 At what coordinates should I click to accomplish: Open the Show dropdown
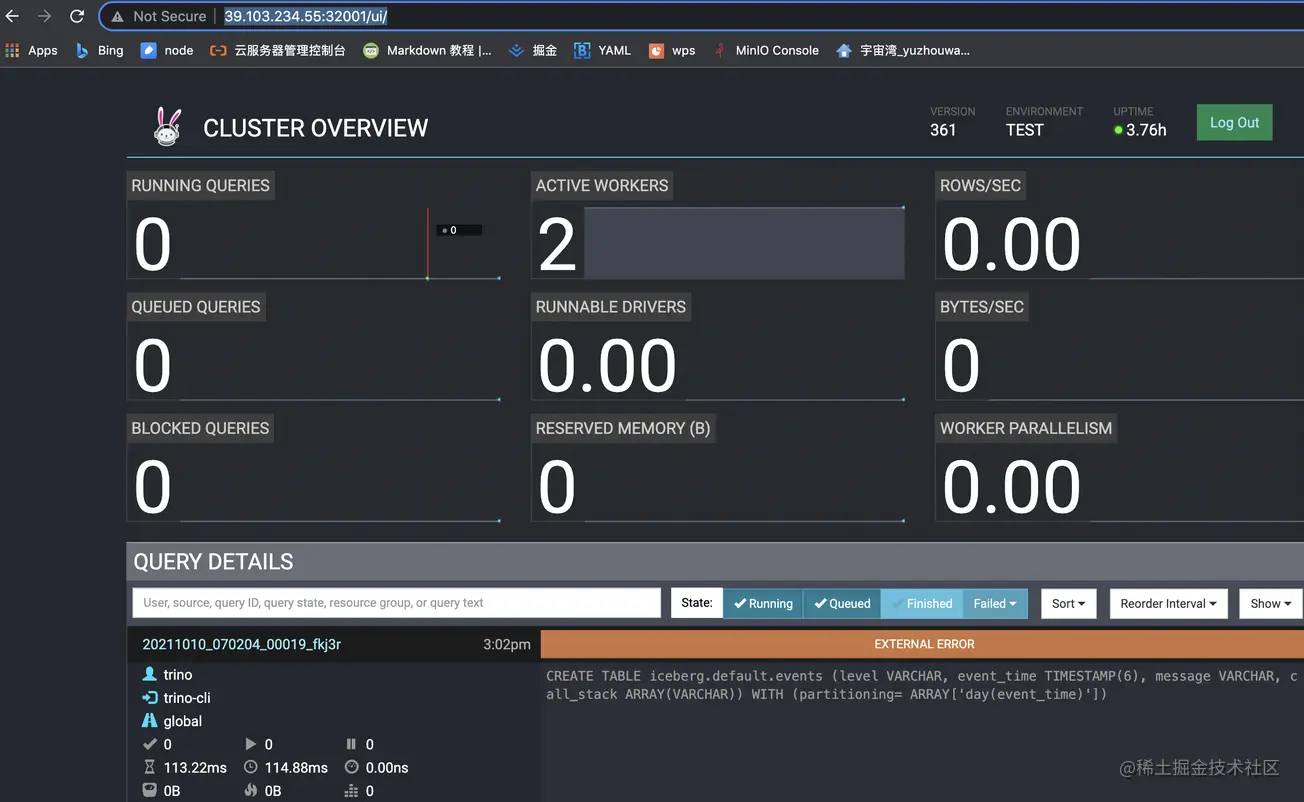point(1271,603)
